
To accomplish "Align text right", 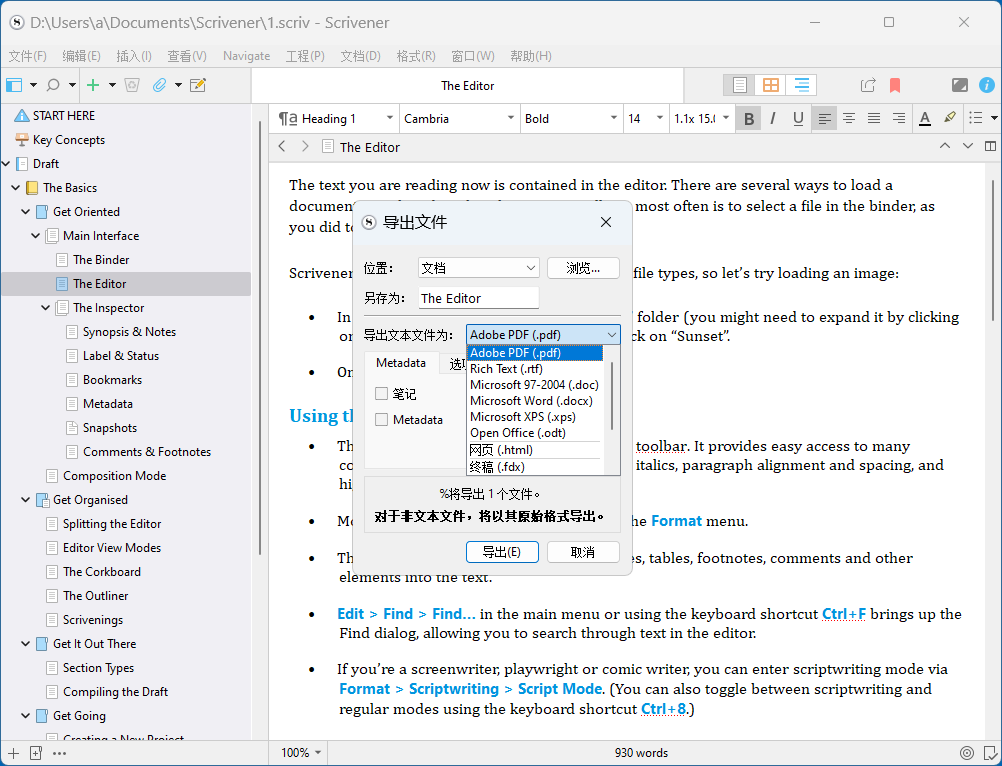I will (898, 119).
